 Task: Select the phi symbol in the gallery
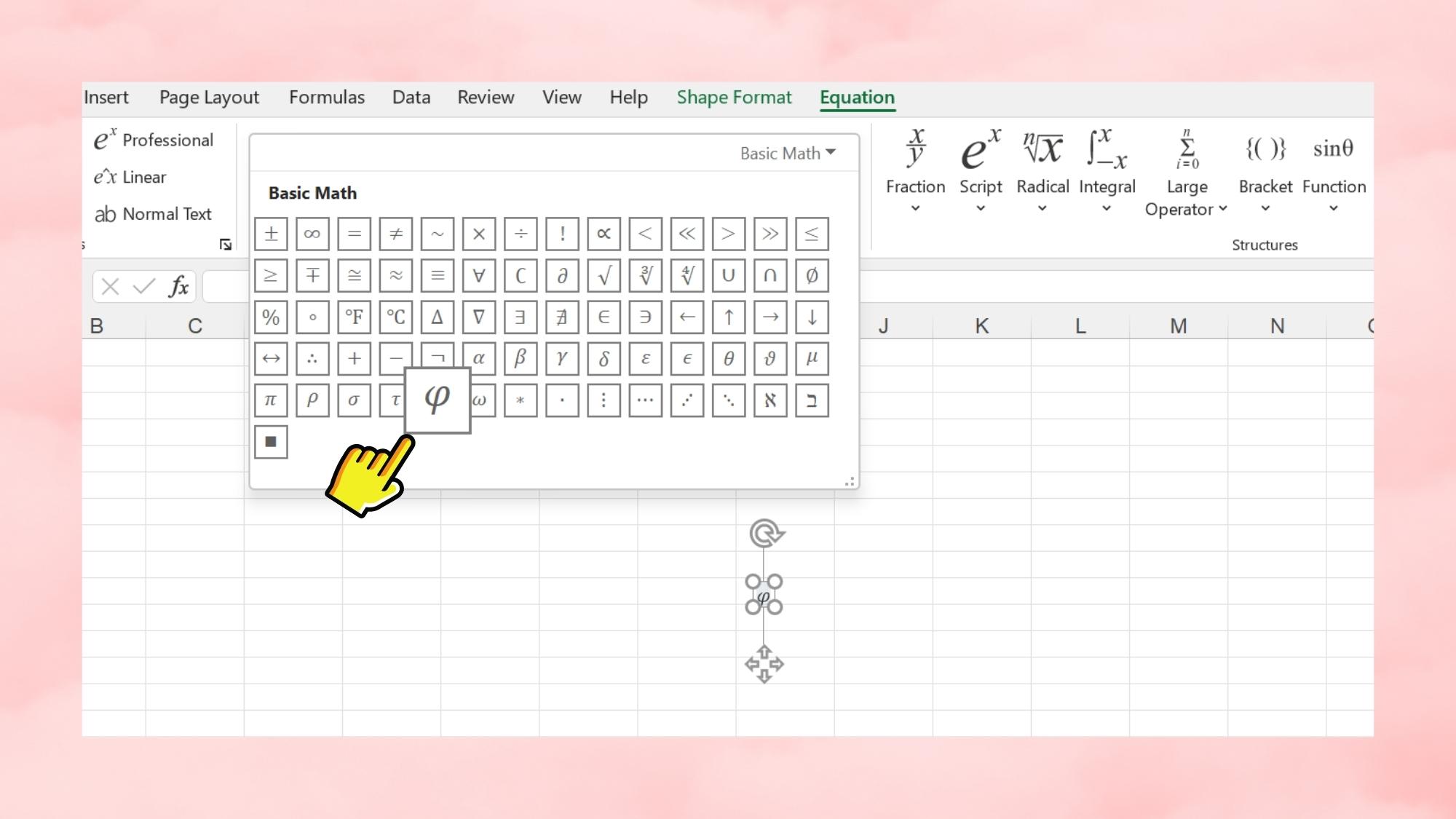click(x=437, y=400)
